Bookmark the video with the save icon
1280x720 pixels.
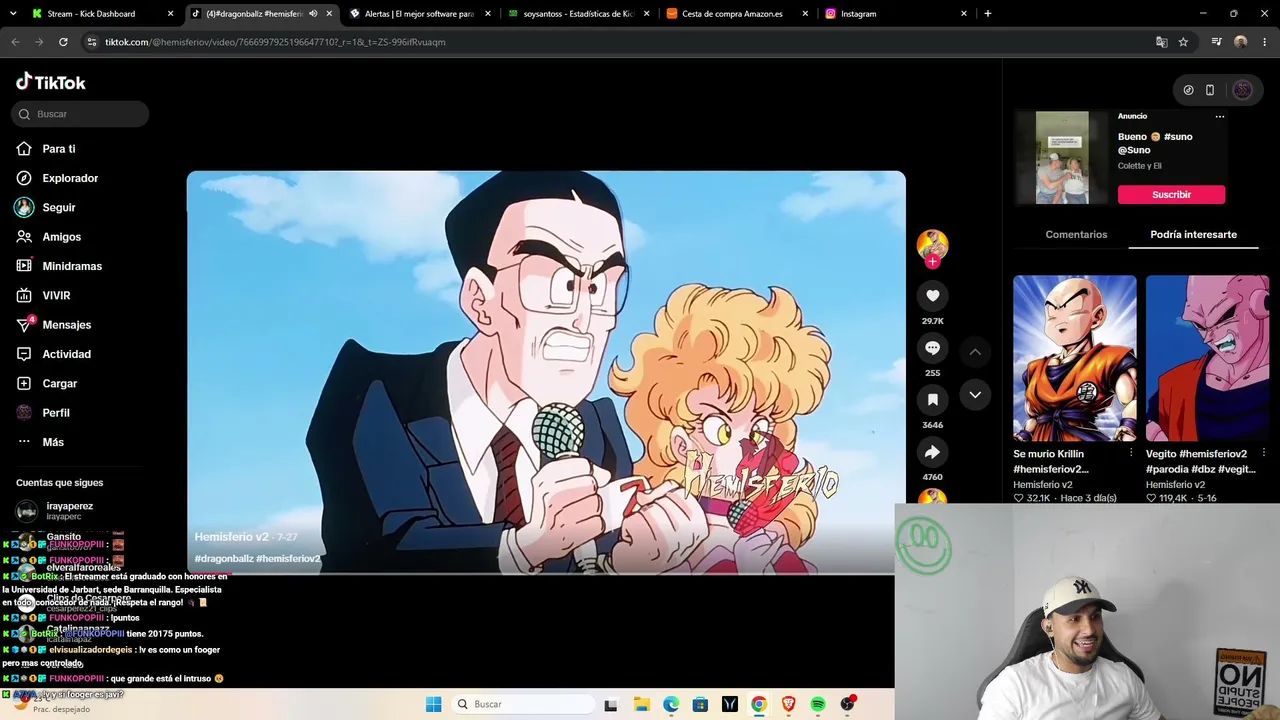[x=932, y=400]
